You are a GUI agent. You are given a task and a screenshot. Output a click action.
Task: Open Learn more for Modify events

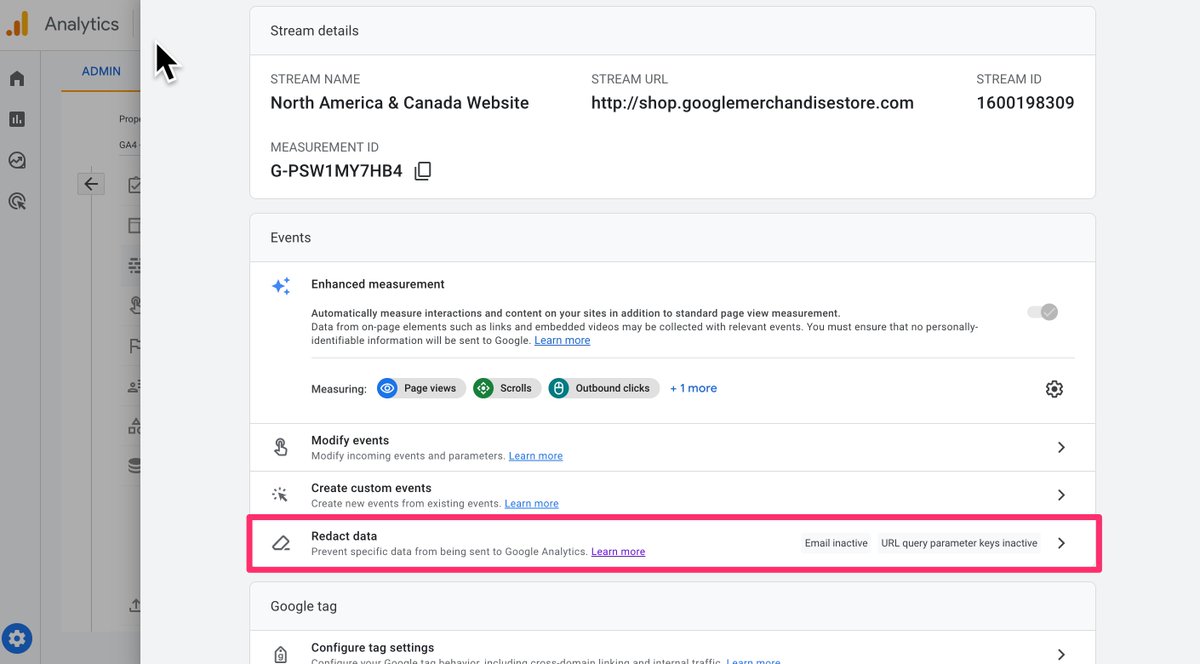coord(535,456)
